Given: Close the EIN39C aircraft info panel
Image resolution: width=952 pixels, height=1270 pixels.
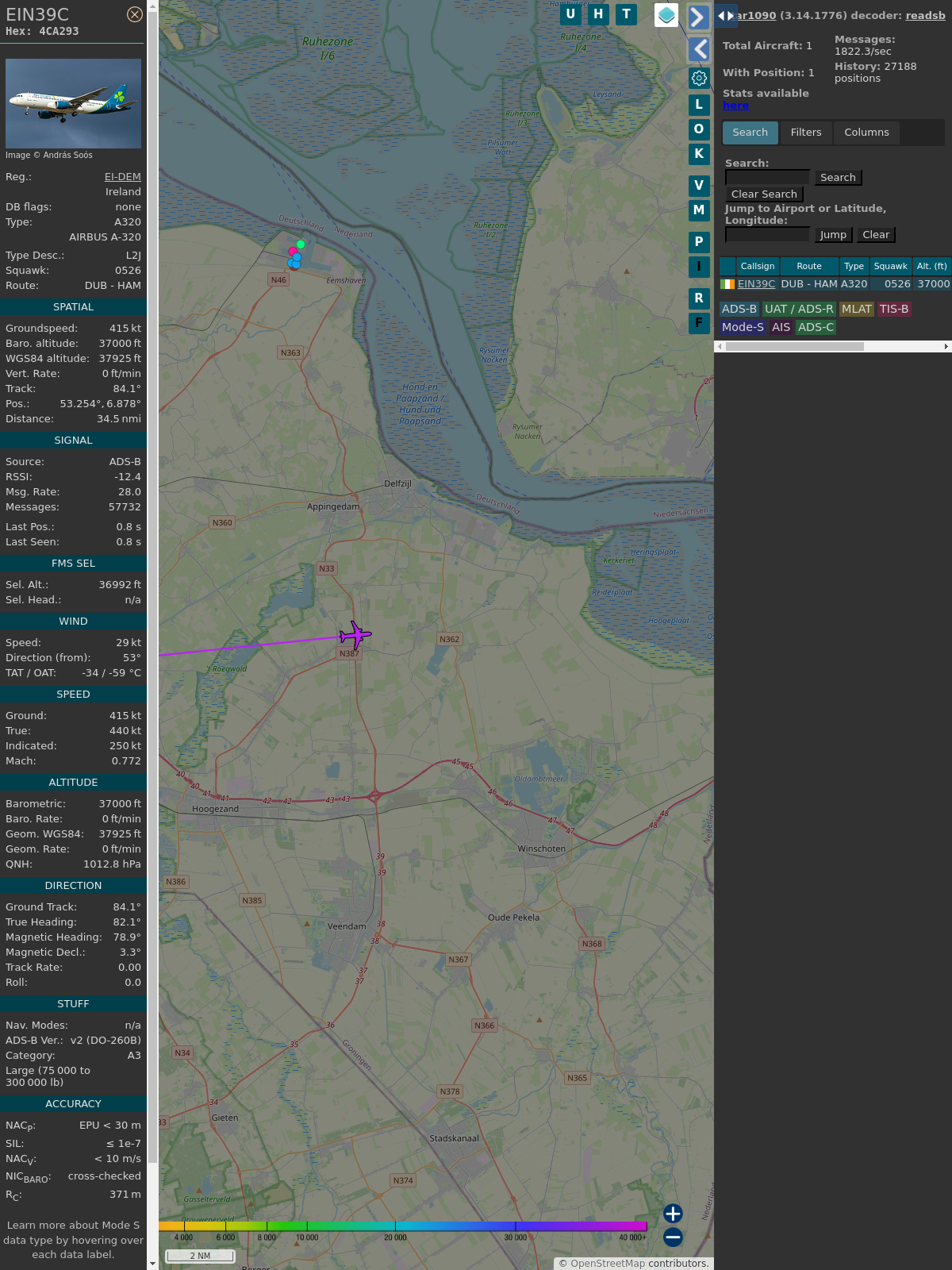Looking at the screenshot, I should pos(135,14).
